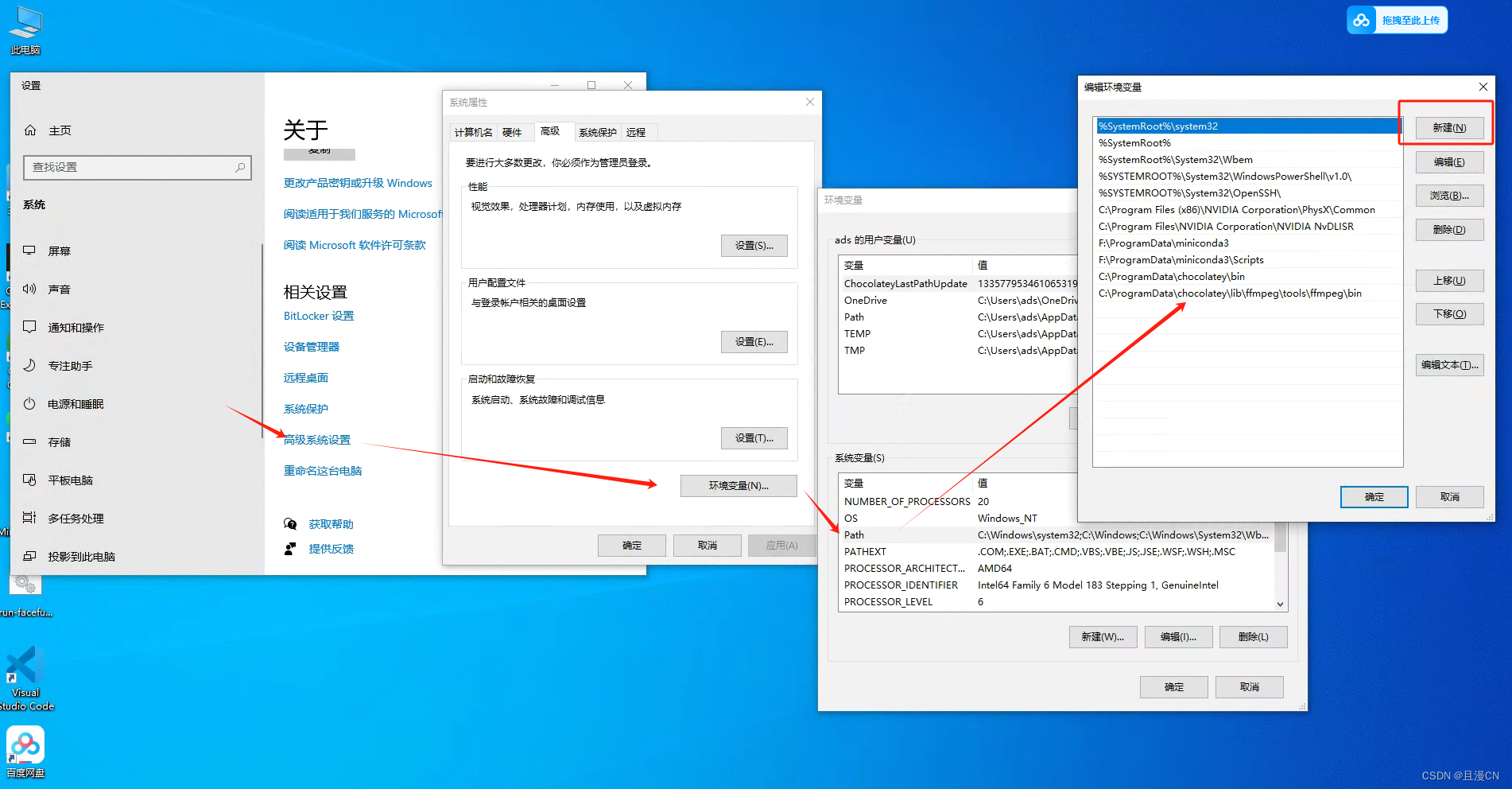
Task: Open Focus assist (专注助手) moon icon
Action: (x=29, y=365)
